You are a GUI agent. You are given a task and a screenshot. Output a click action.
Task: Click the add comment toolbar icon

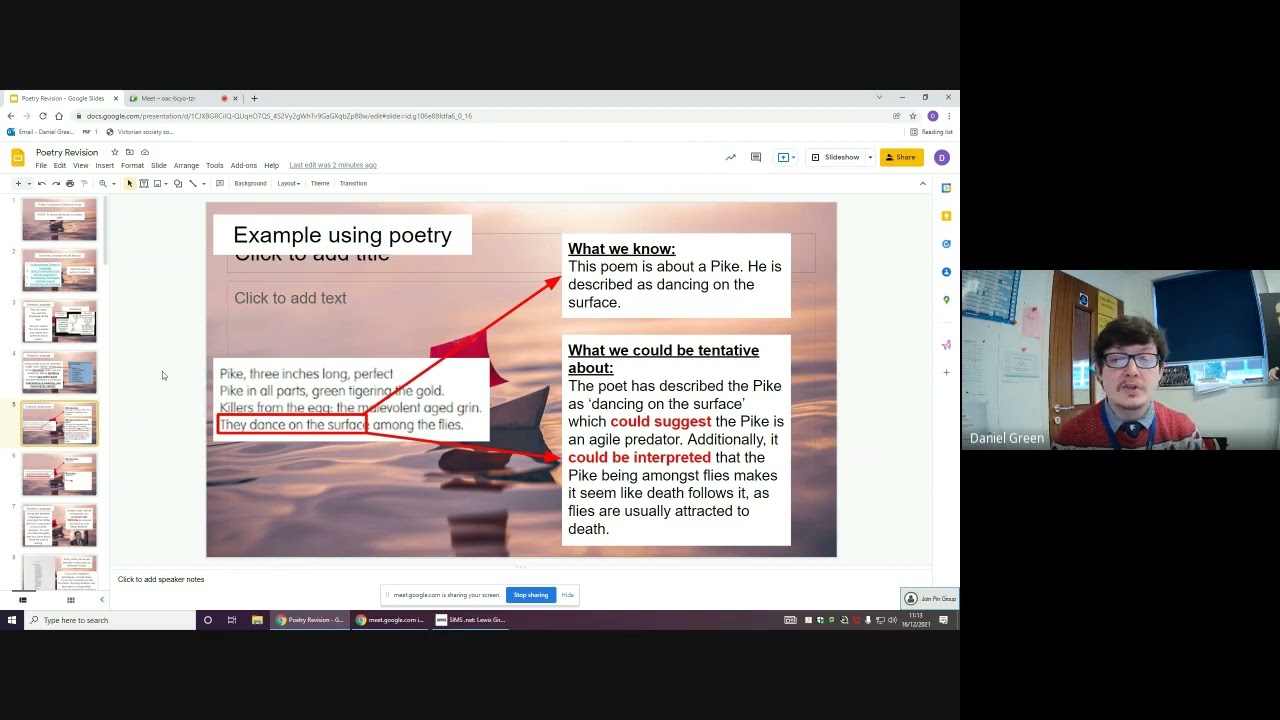tap(220, 183)
